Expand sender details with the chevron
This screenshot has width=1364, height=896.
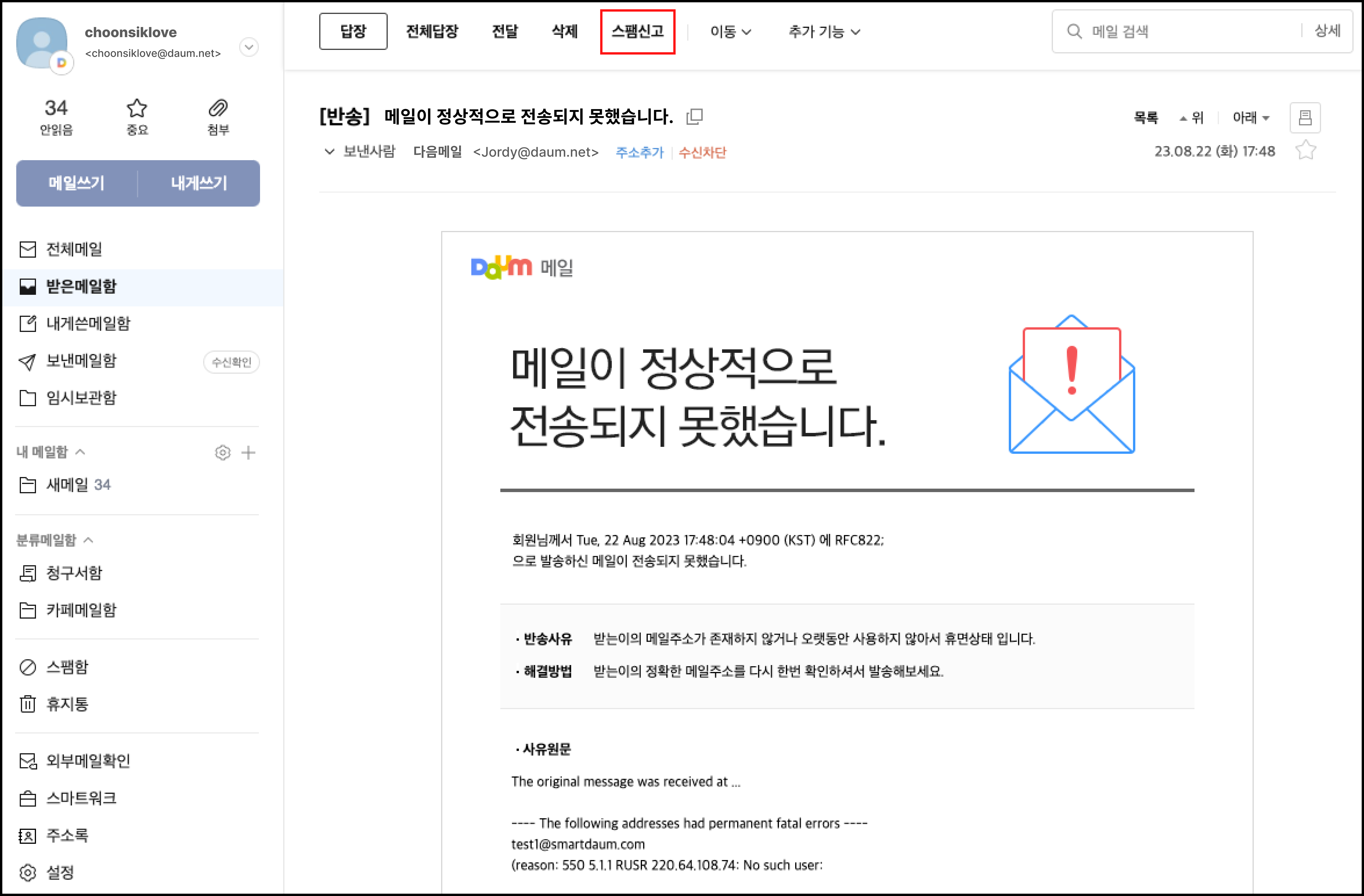tap(329, 152)
